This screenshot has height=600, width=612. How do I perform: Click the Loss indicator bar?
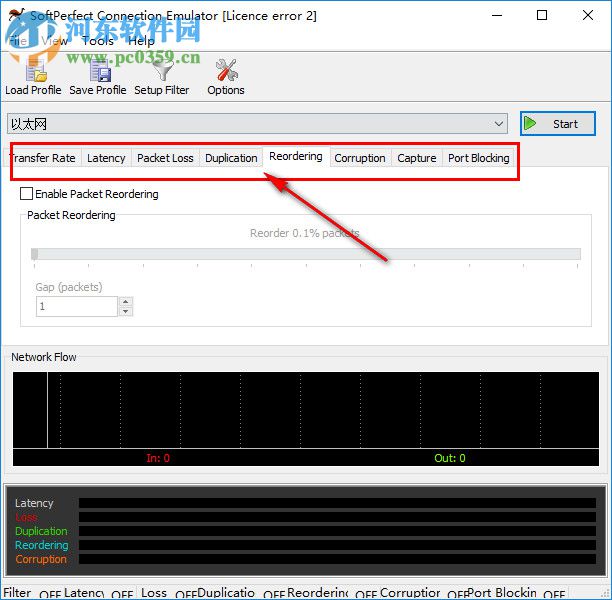(337, 517)
